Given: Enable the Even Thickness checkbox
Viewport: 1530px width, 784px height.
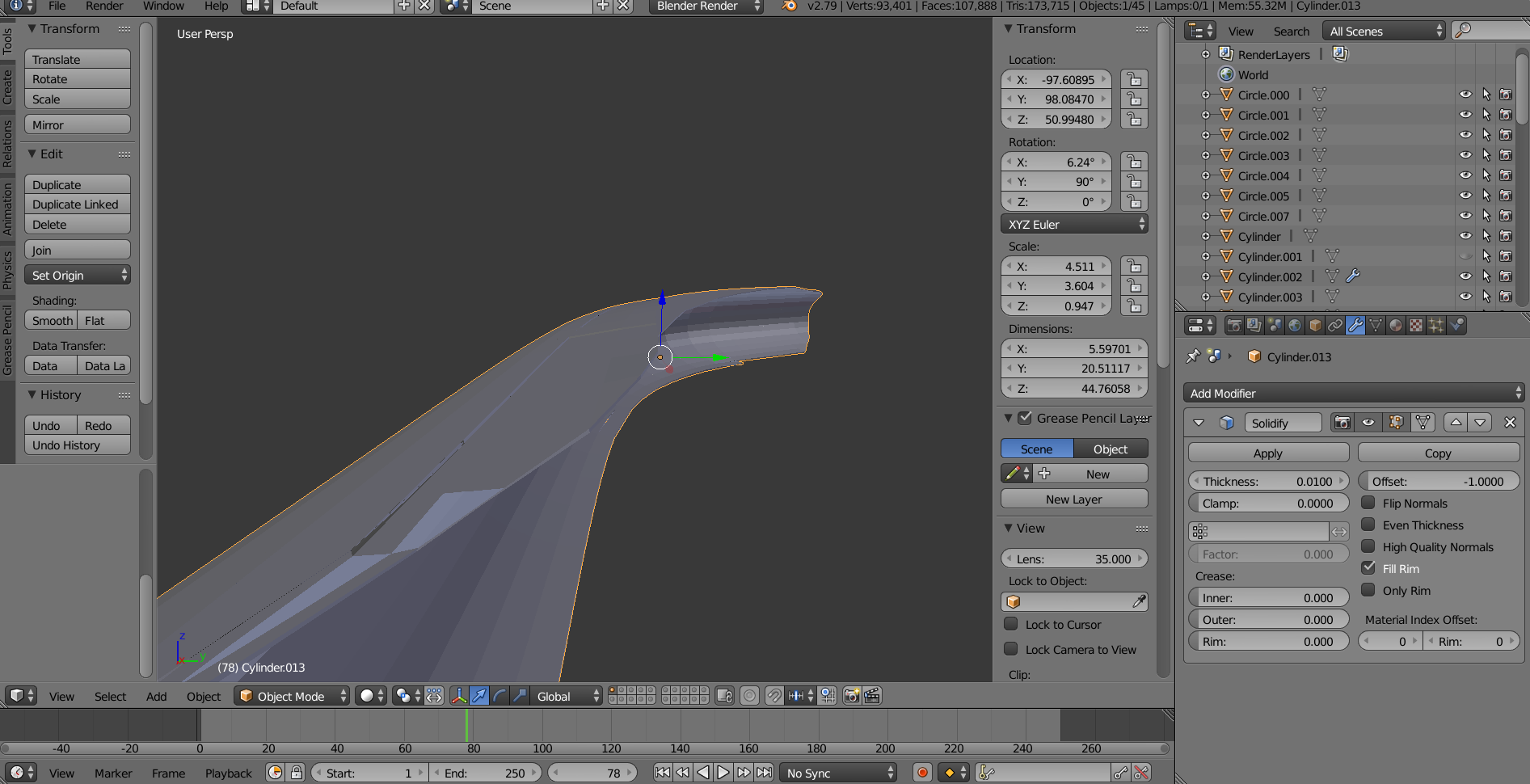Looking at the screenshot, I should (1368, 525).
